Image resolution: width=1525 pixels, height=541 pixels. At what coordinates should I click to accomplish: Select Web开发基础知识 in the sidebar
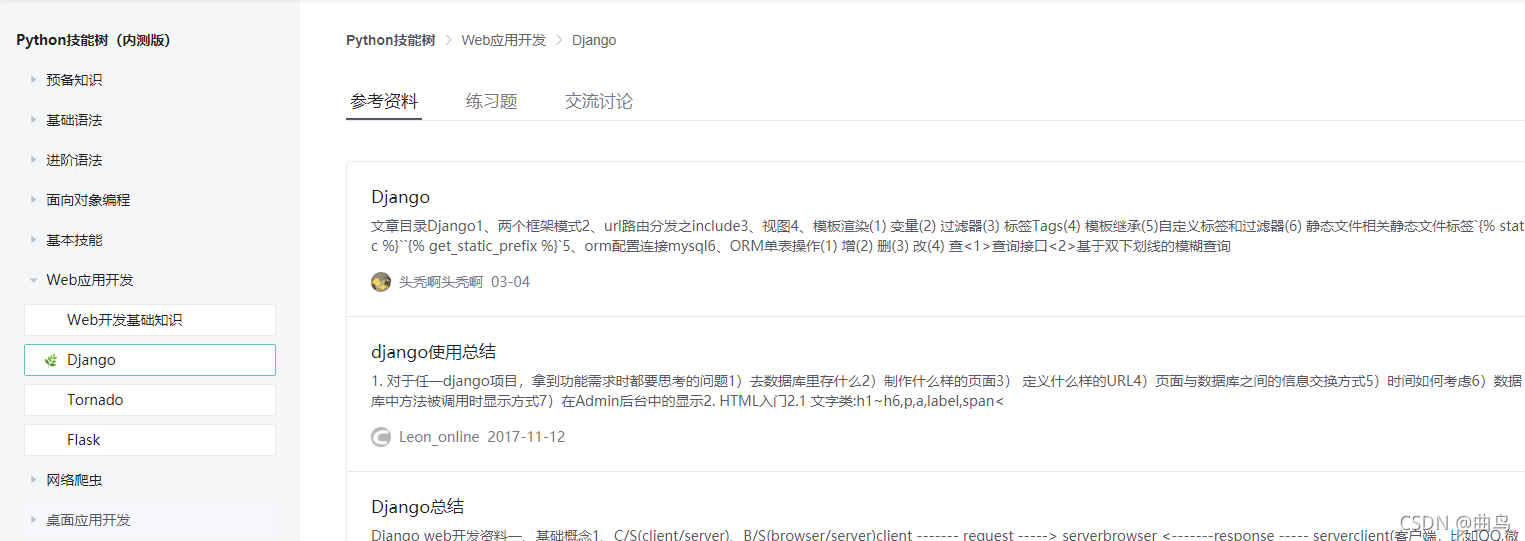(x=150, y=320)
